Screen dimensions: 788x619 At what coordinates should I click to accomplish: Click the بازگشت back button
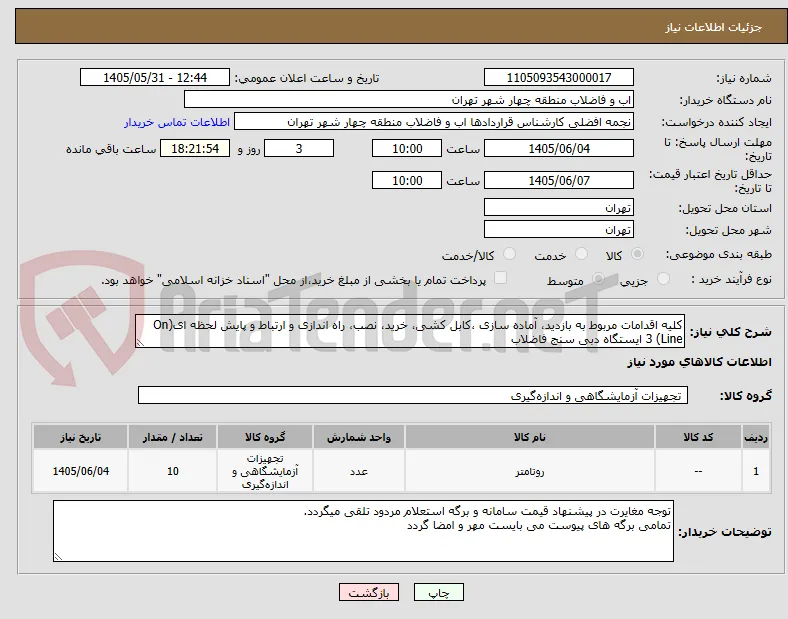369,592
